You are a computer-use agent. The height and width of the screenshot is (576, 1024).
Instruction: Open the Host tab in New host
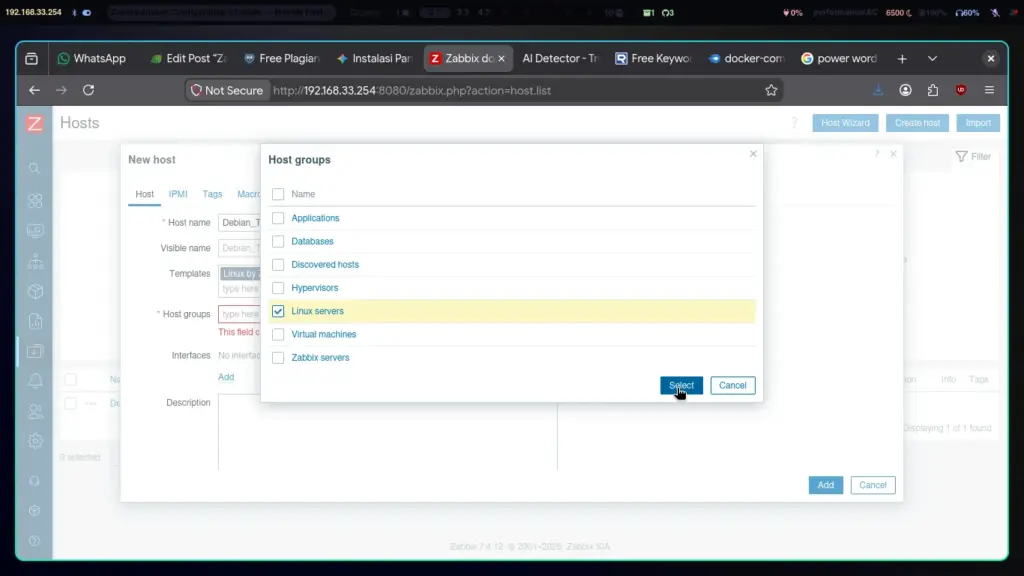click(x=144, y=195)
